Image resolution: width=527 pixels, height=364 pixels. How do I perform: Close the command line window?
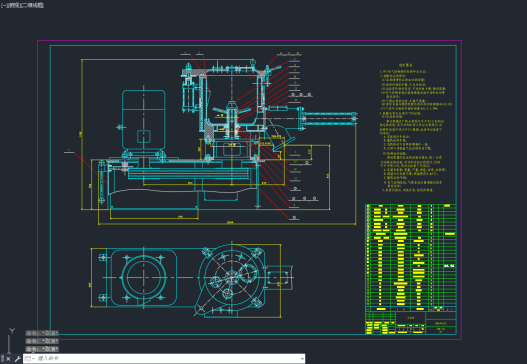point(8,359)
